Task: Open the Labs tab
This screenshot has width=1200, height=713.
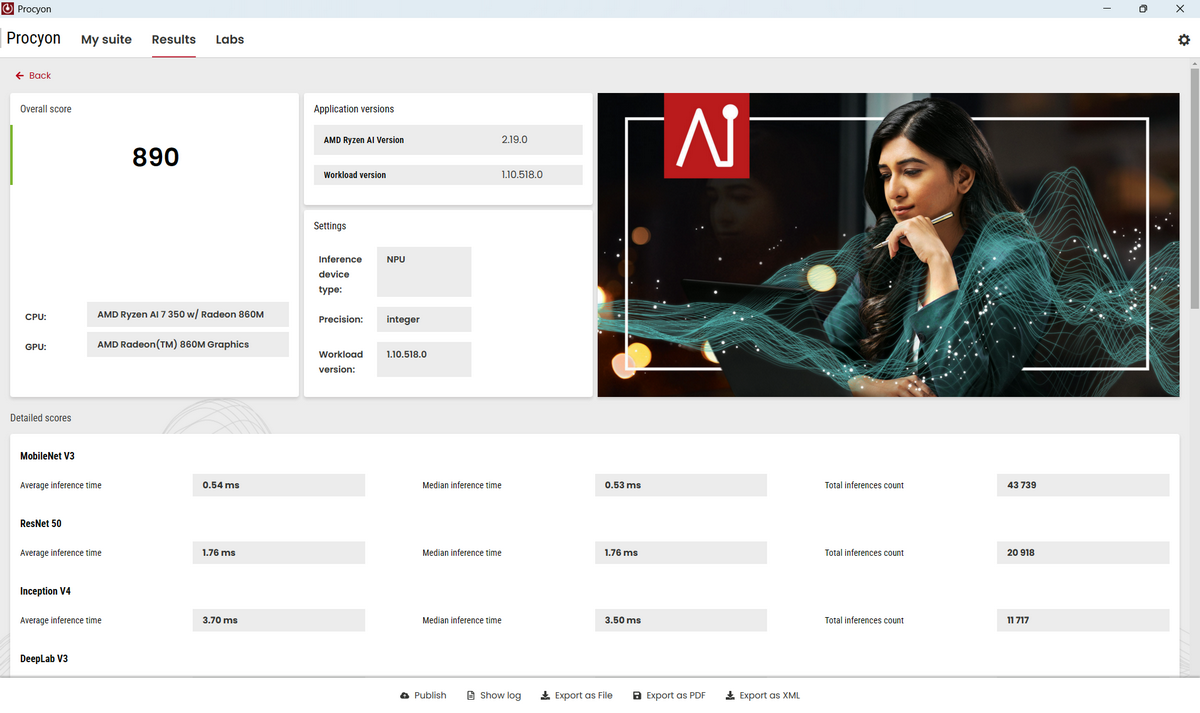Action: pos(230,40)
